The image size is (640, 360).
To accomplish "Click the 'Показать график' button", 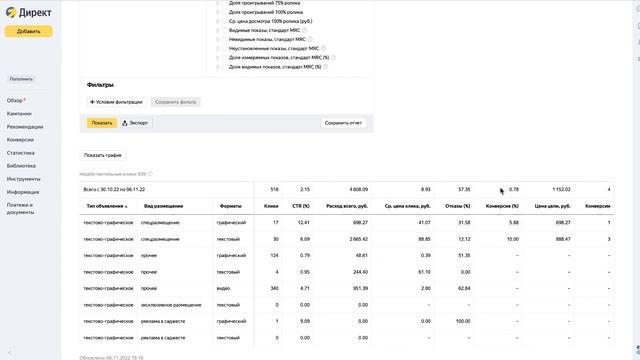I will [x=103, y=155].
